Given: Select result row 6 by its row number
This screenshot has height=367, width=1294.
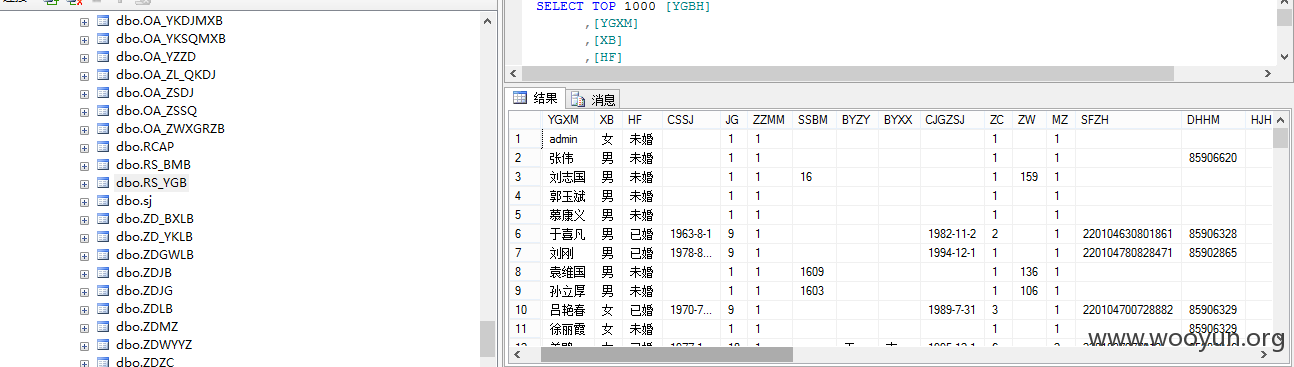Looking at the screenshot, I should pyautogui.click(x=525, y=234).
